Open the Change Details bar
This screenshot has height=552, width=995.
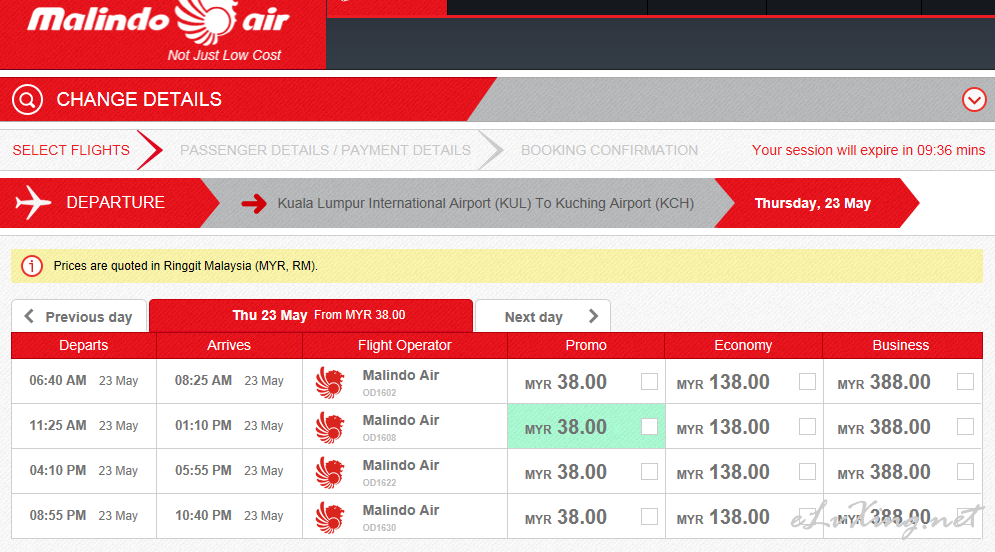point(498,100)
